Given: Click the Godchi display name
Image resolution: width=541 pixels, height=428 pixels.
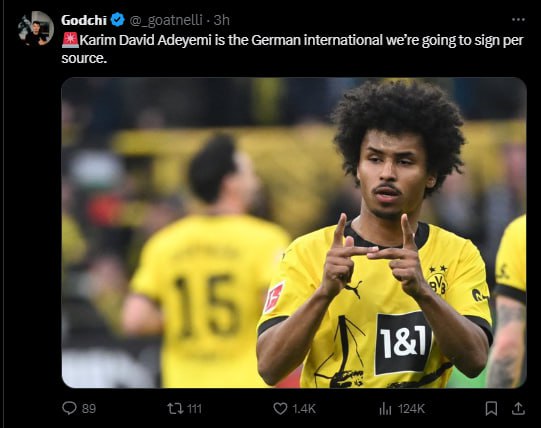Looking at the screenshot, I should 84,20.
